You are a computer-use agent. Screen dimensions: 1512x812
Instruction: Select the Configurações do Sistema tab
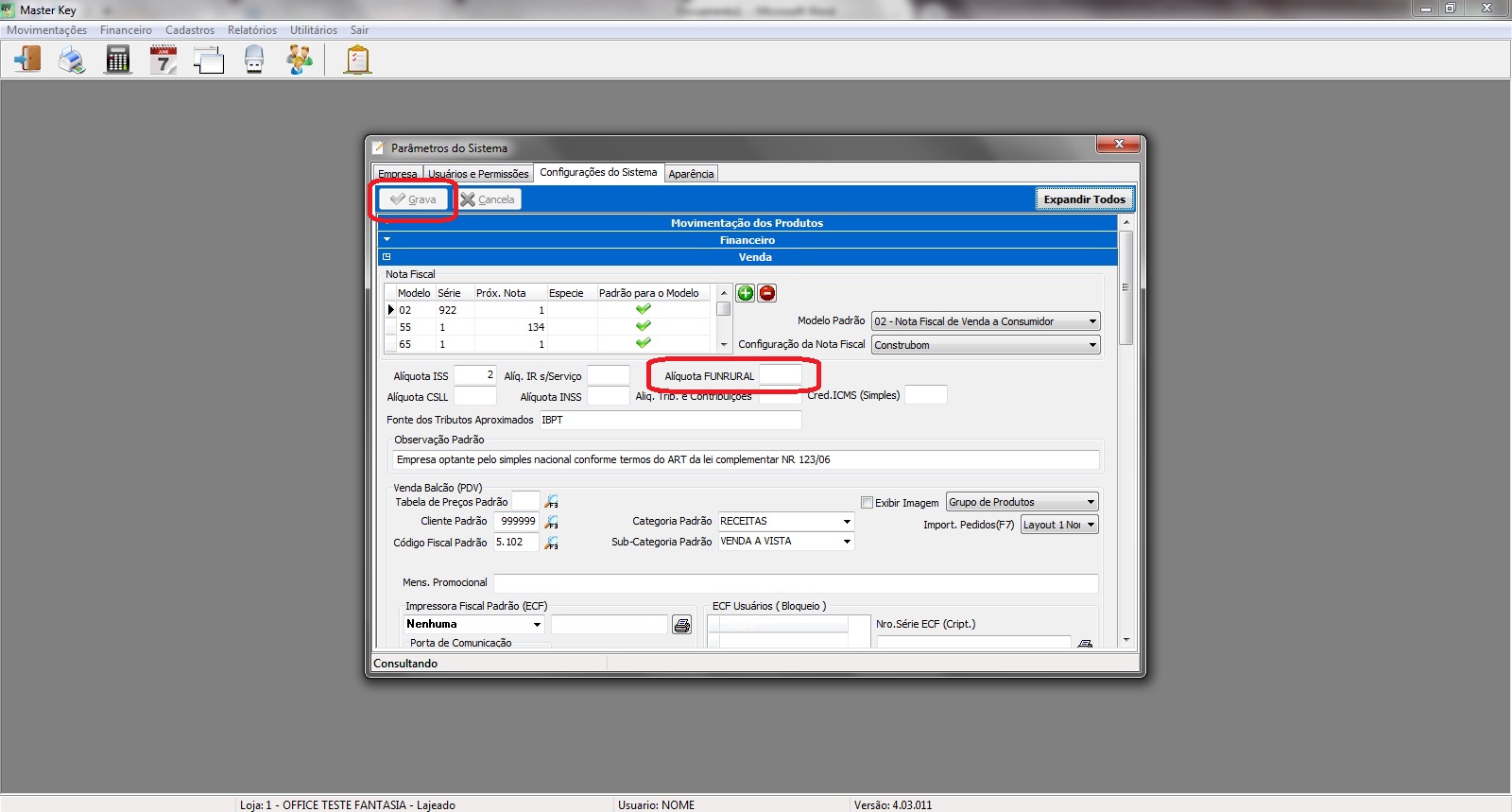598,172
